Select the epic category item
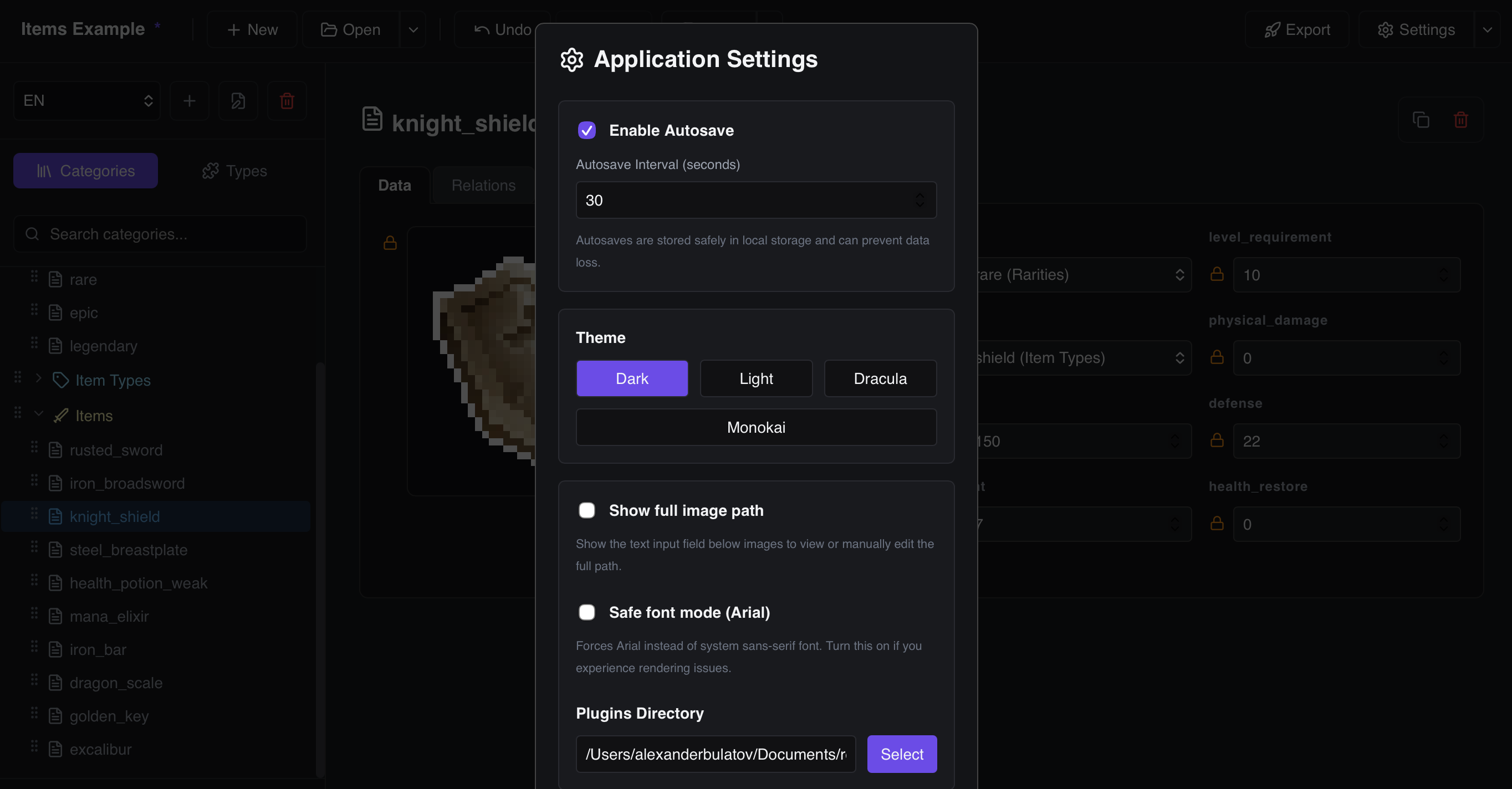The width and height of the screenshot is (1512, 789). (83, 312)
